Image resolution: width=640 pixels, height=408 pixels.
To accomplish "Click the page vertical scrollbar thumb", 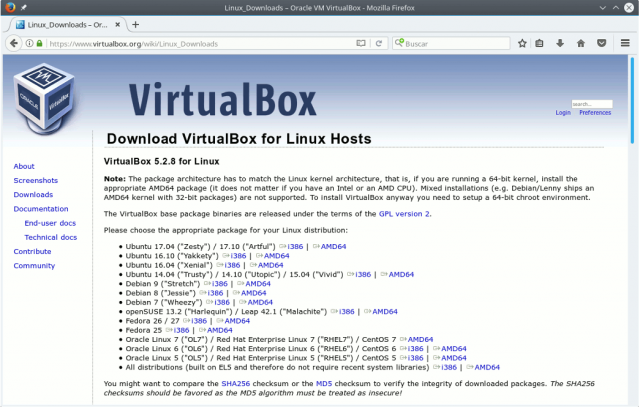I will click(632, 100).
